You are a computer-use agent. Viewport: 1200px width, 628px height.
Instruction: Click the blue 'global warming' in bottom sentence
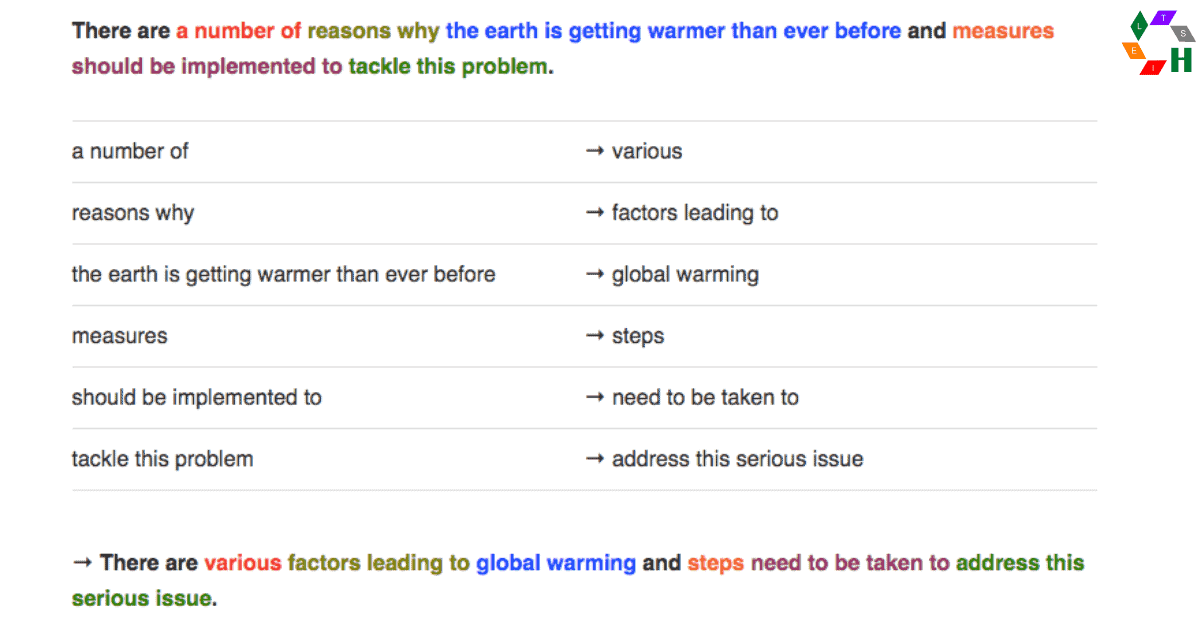coord(556,563)
